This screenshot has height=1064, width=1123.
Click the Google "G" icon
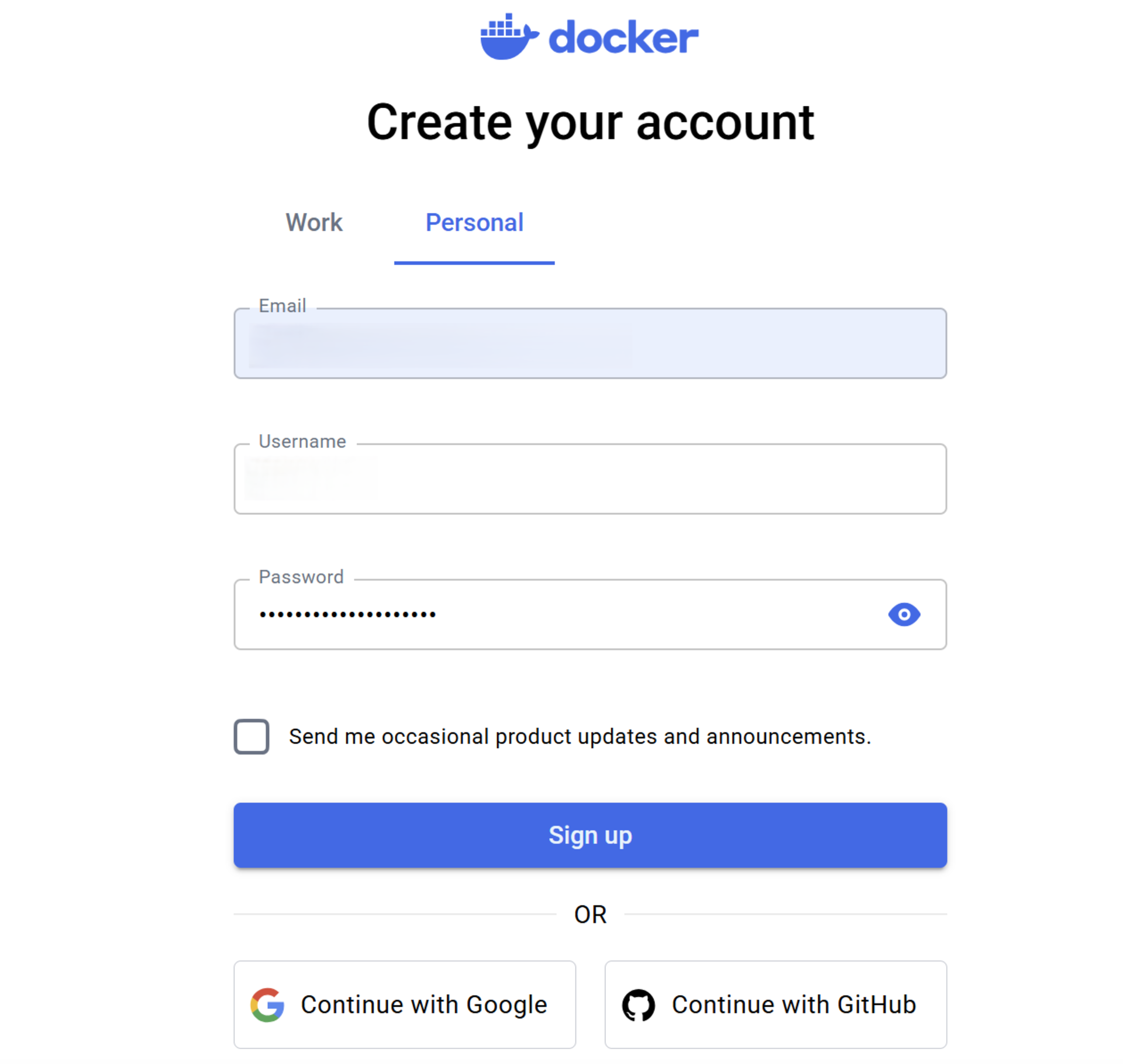(x=266, y=1004)
